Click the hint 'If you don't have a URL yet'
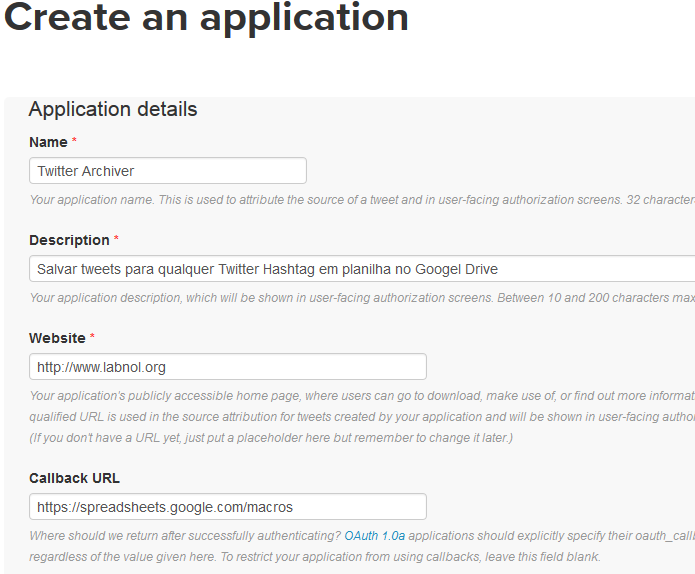The image size is (695, 574). point(271,438)
